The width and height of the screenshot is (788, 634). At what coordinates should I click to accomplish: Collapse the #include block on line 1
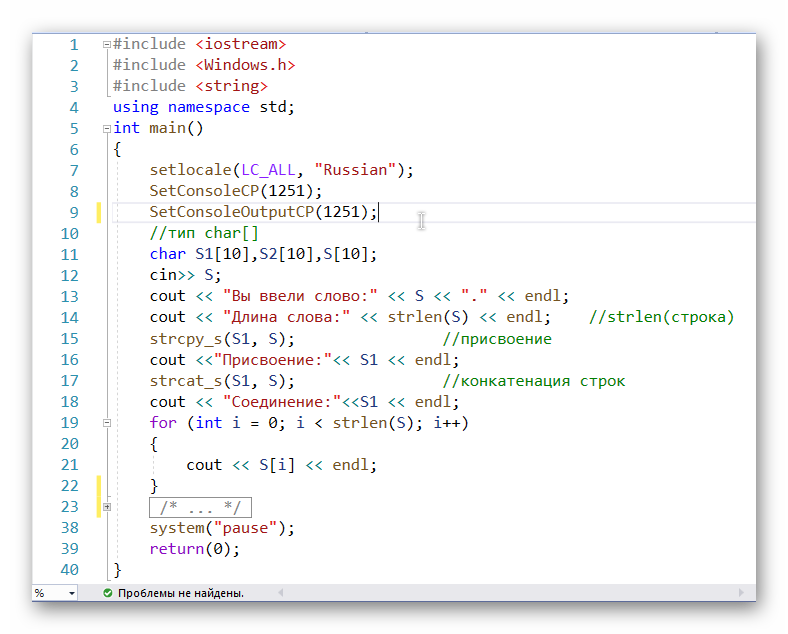click(106, 44)
